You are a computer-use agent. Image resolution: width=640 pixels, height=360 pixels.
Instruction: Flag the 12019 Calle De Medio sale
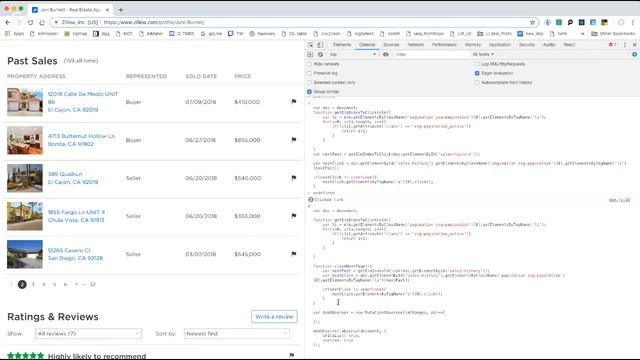[293, 102]
